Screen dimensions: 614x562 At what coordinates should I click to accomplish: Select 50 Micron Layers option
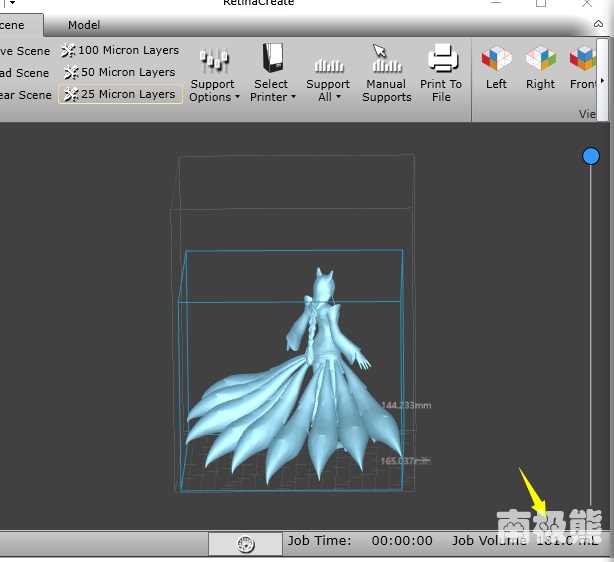pos(120,72)
